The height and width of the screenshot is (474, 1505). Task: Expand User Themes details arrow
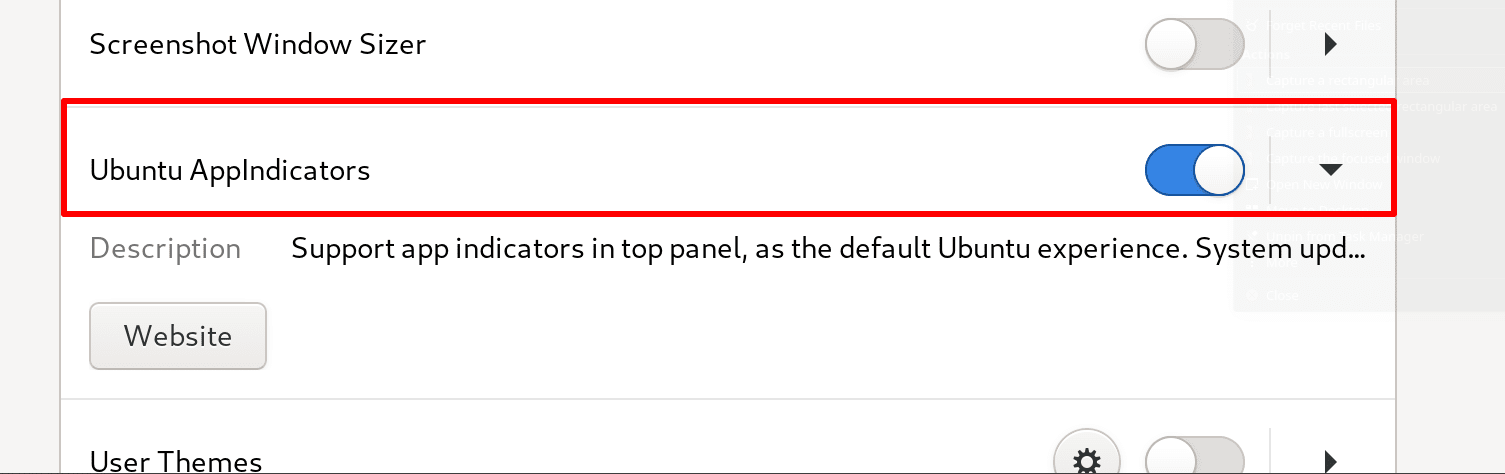[x=1330, y=460]
